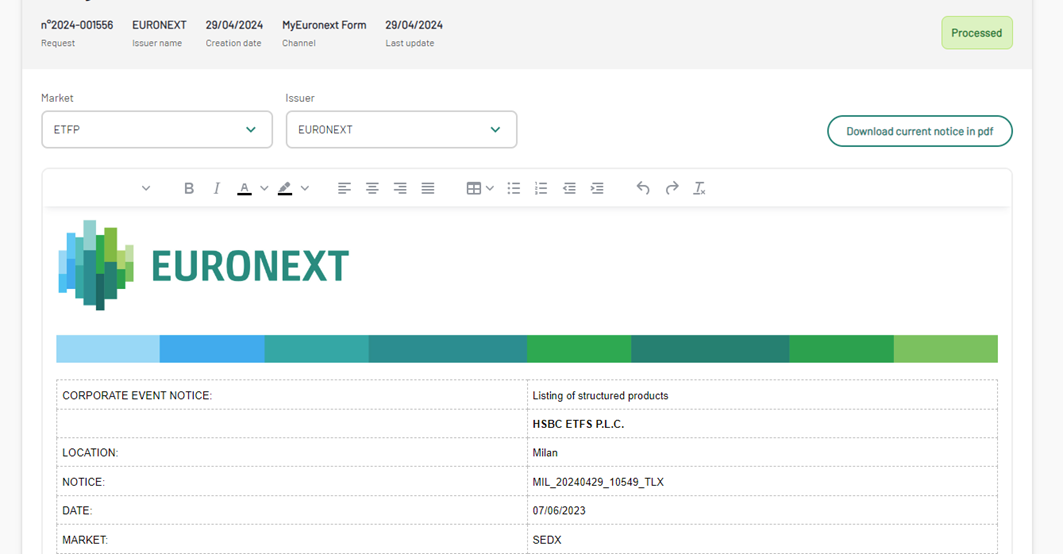Redo last edit

click(672, 189)
